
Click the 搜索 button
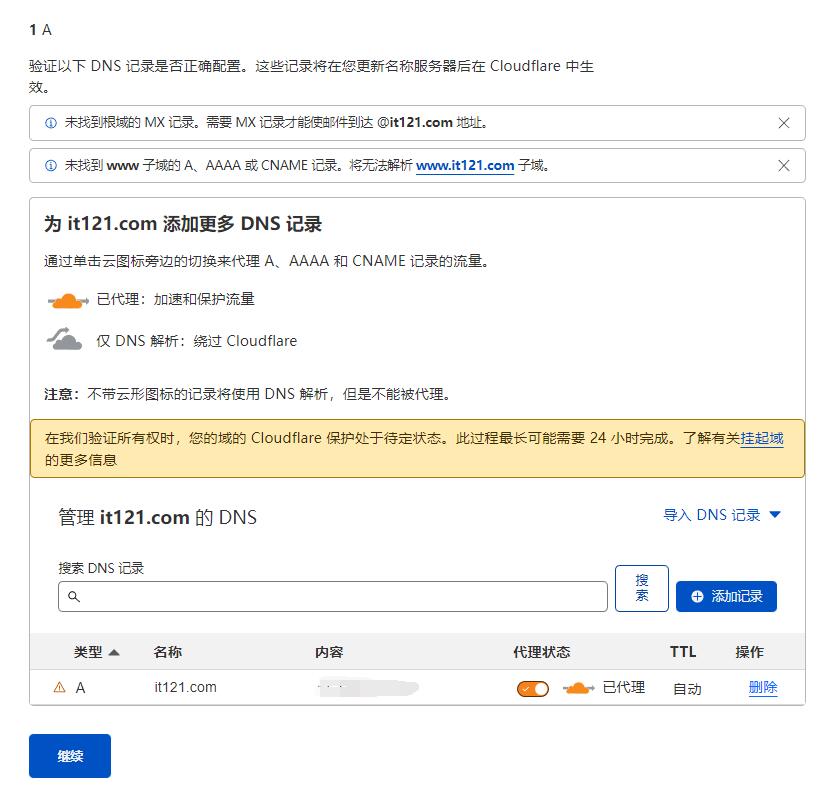coord(642,589)
